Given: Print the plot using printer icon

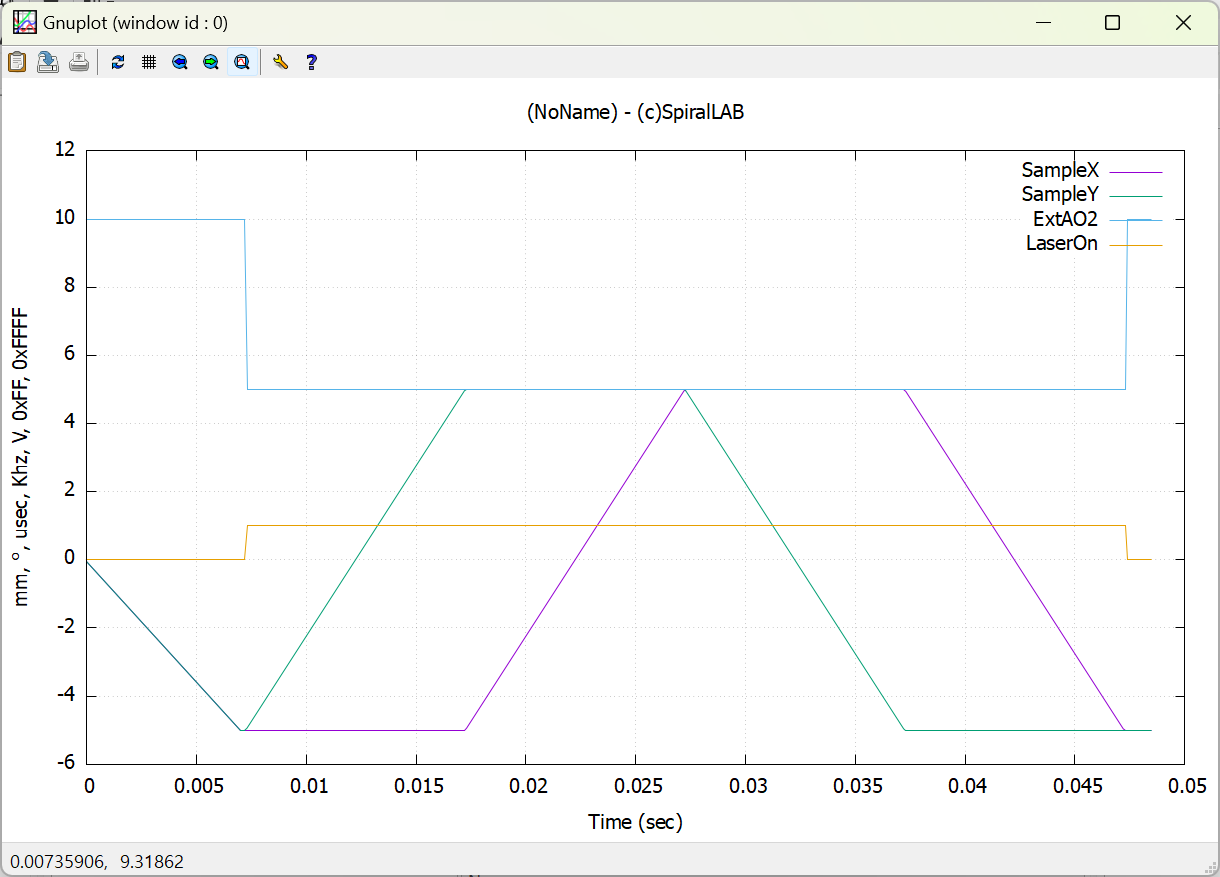Looking at the screenshot, I should [x=78, y=62].
